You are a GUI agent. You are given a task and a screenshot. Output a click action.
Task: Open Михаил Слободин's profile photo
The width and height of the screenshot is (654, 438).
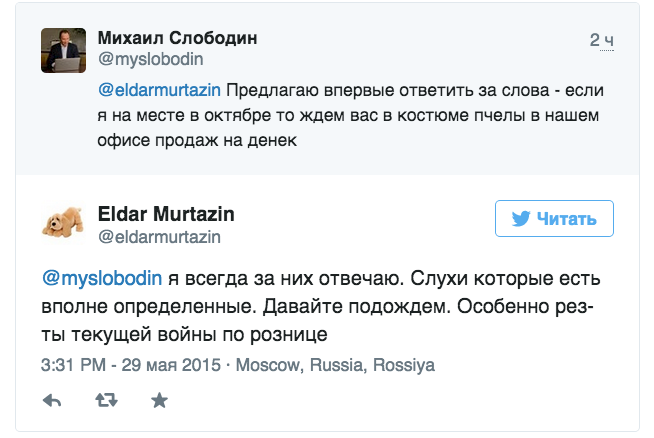coord(63,50)
